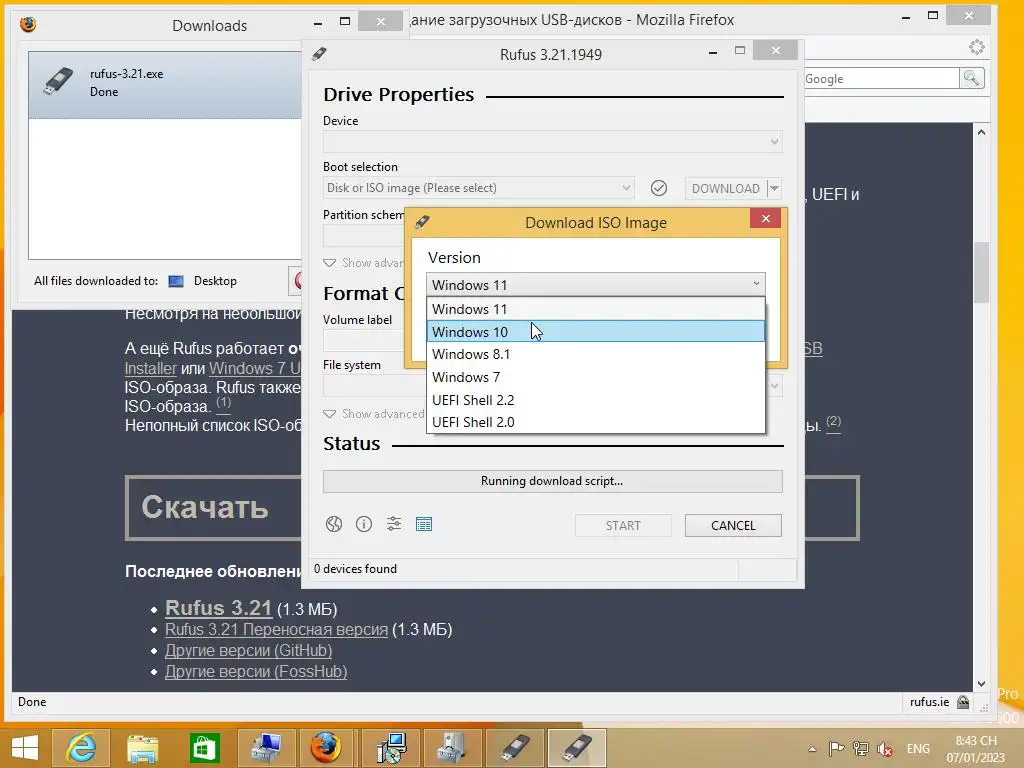Open Rufus 3.21 Переносная версия link
Viewport: 1024px width, 768px height.
(x=276, y=630)
